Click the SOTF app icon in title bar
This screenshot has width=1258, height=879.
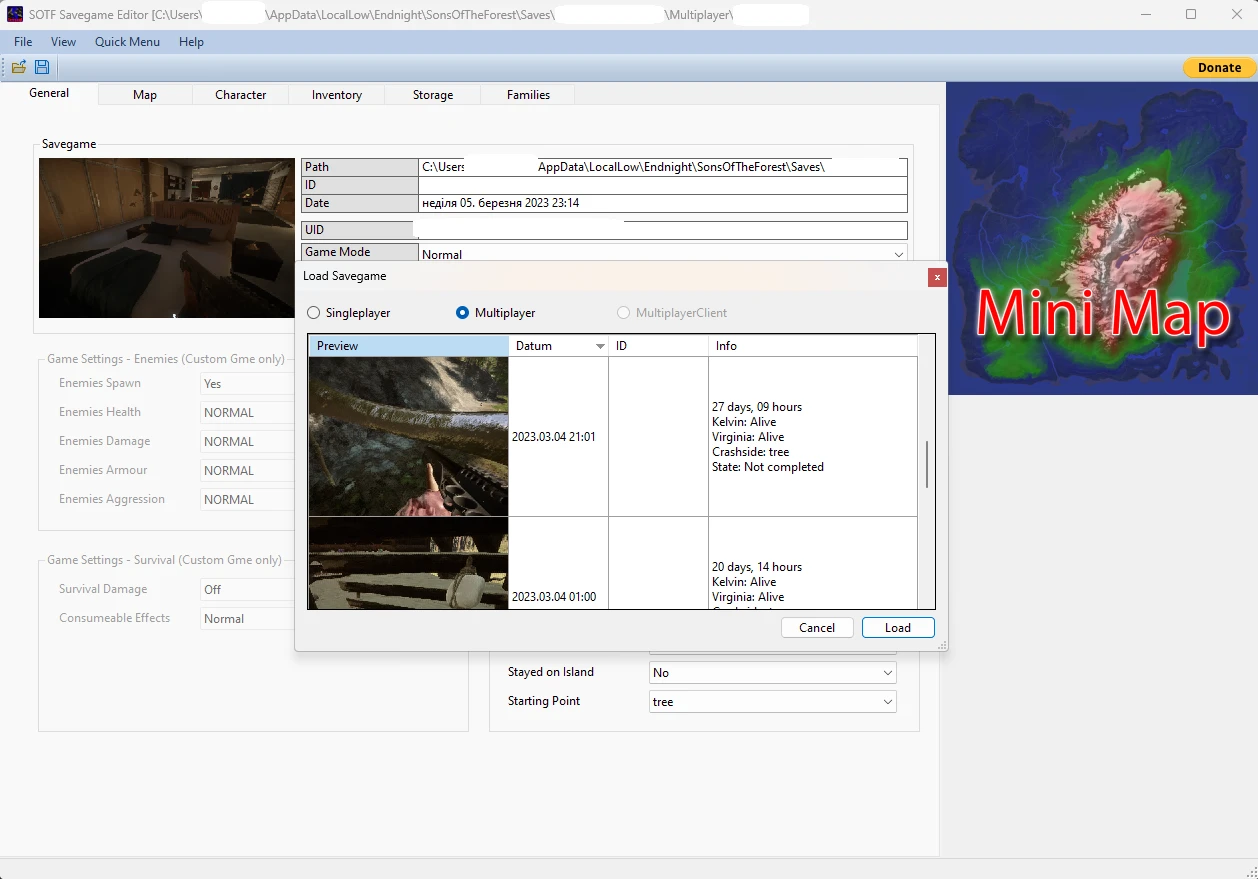tap(15, 14)
